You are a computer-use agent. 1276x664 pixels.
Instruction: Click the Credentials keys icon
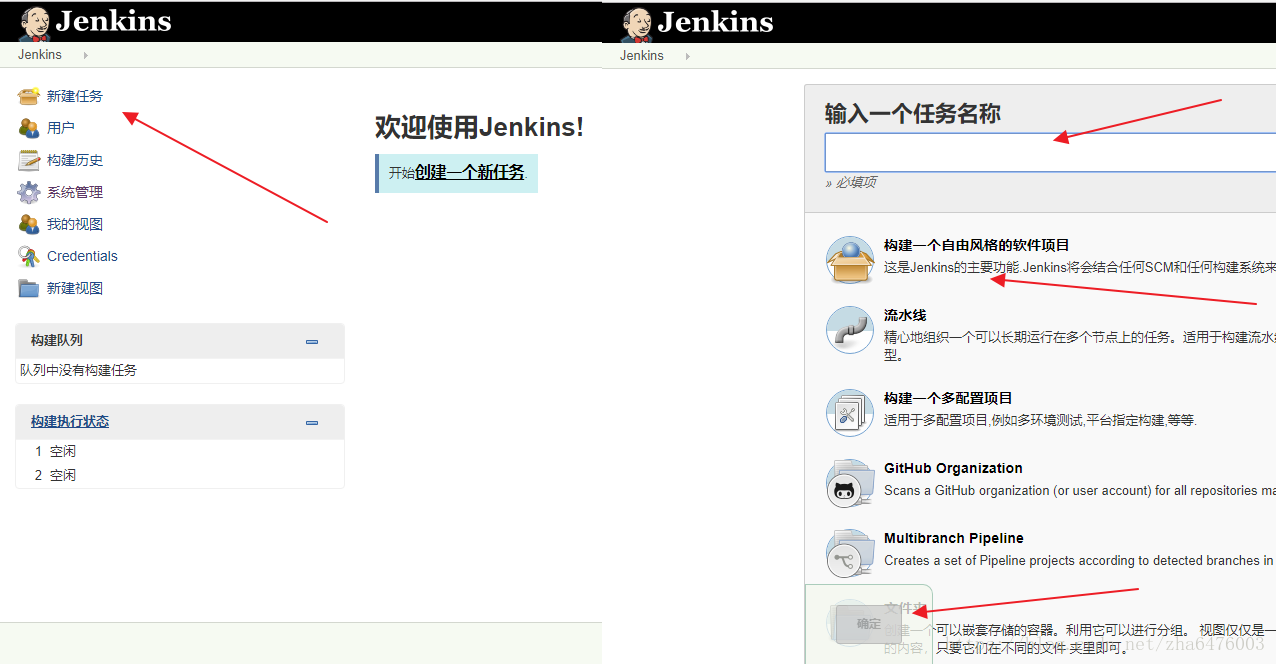coord(29,256)
